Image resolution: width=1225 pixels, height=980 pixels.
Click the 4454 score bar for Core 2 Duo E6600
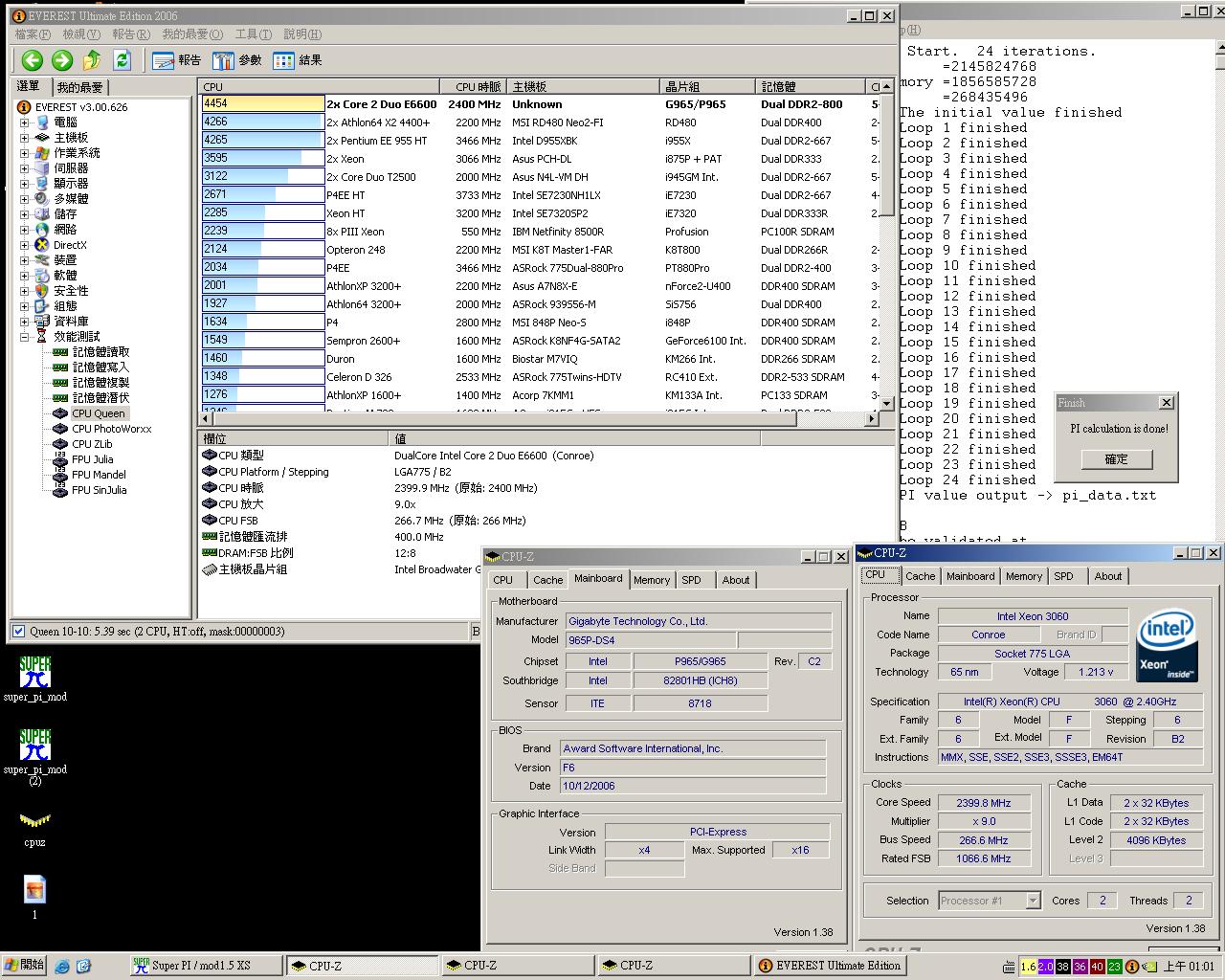[263, 104]
